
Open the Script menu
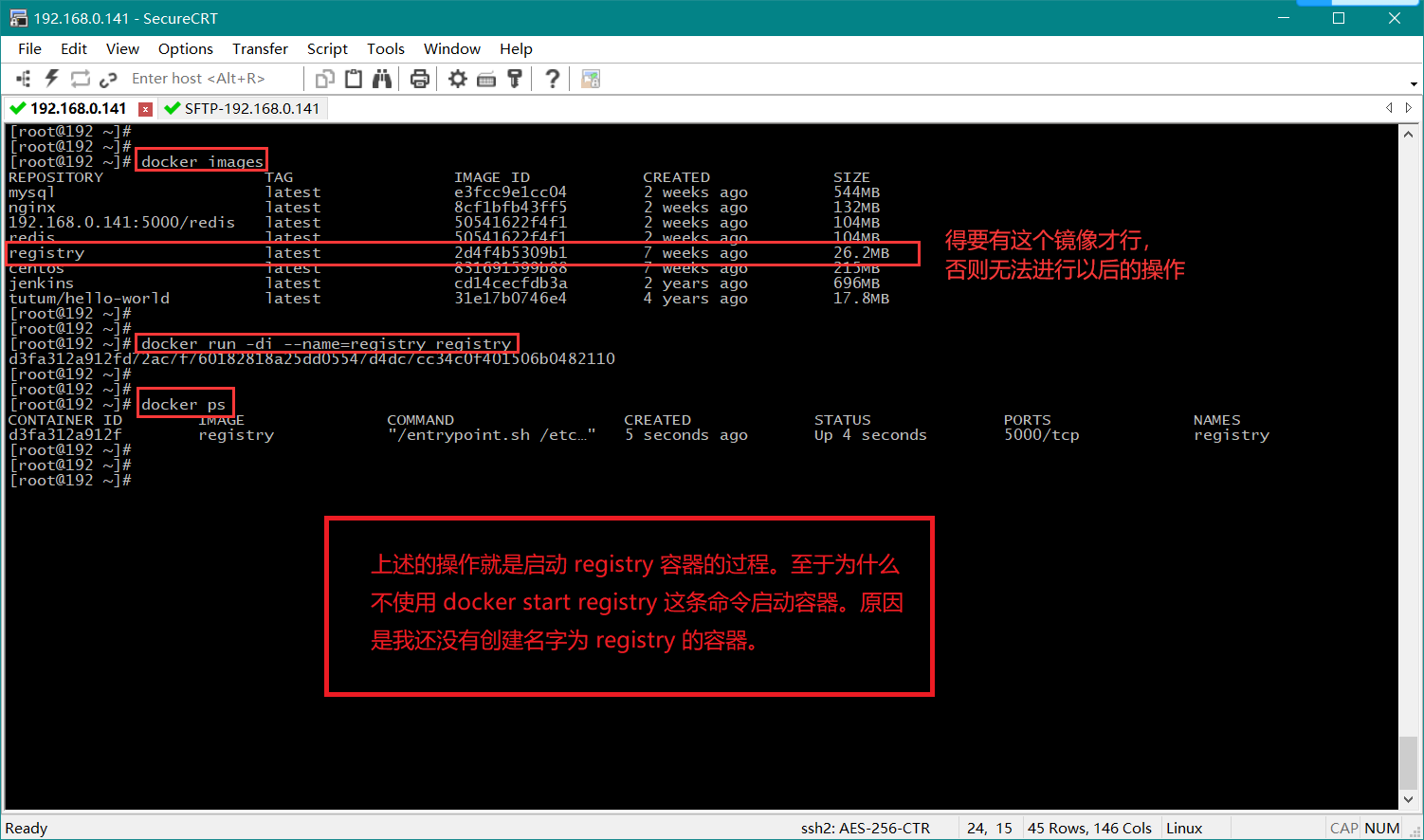pos(327,48)
